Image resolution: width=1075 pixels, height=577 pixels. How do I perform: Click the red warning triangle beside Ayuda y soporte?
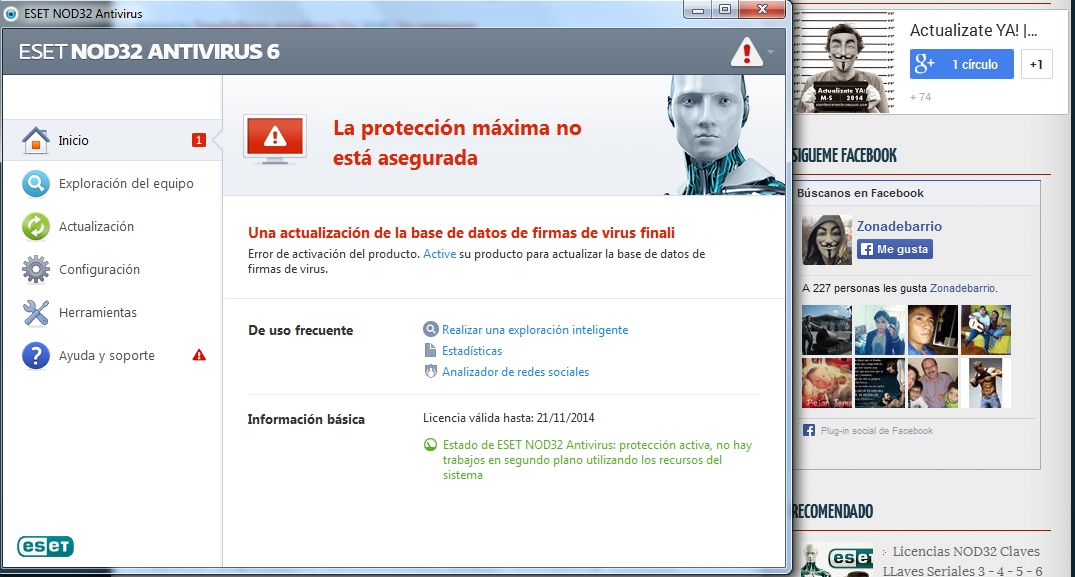199,355
